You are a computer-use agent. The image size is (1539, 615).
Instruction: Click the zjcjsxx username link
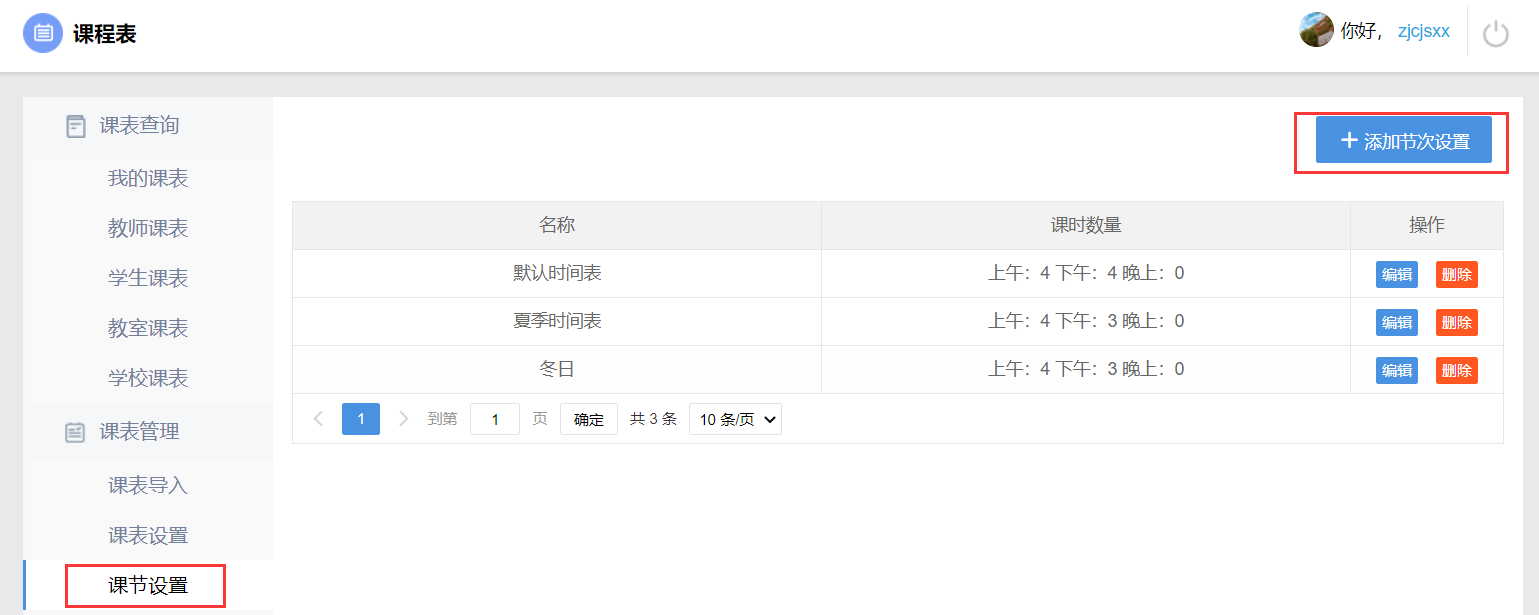click(x=1423, y=31)
